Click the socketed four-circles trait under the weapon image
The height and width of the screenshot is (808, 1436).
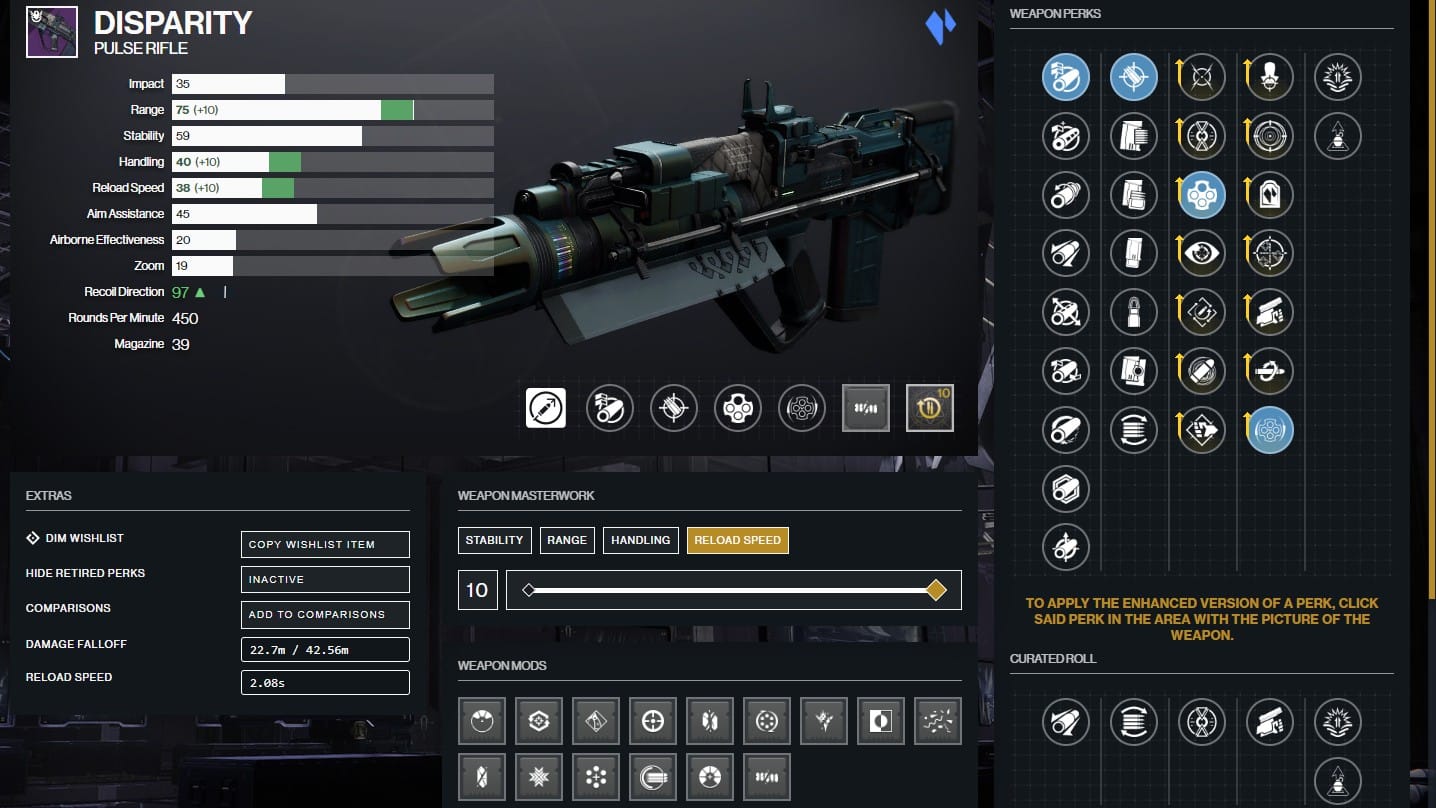(738, 408)
